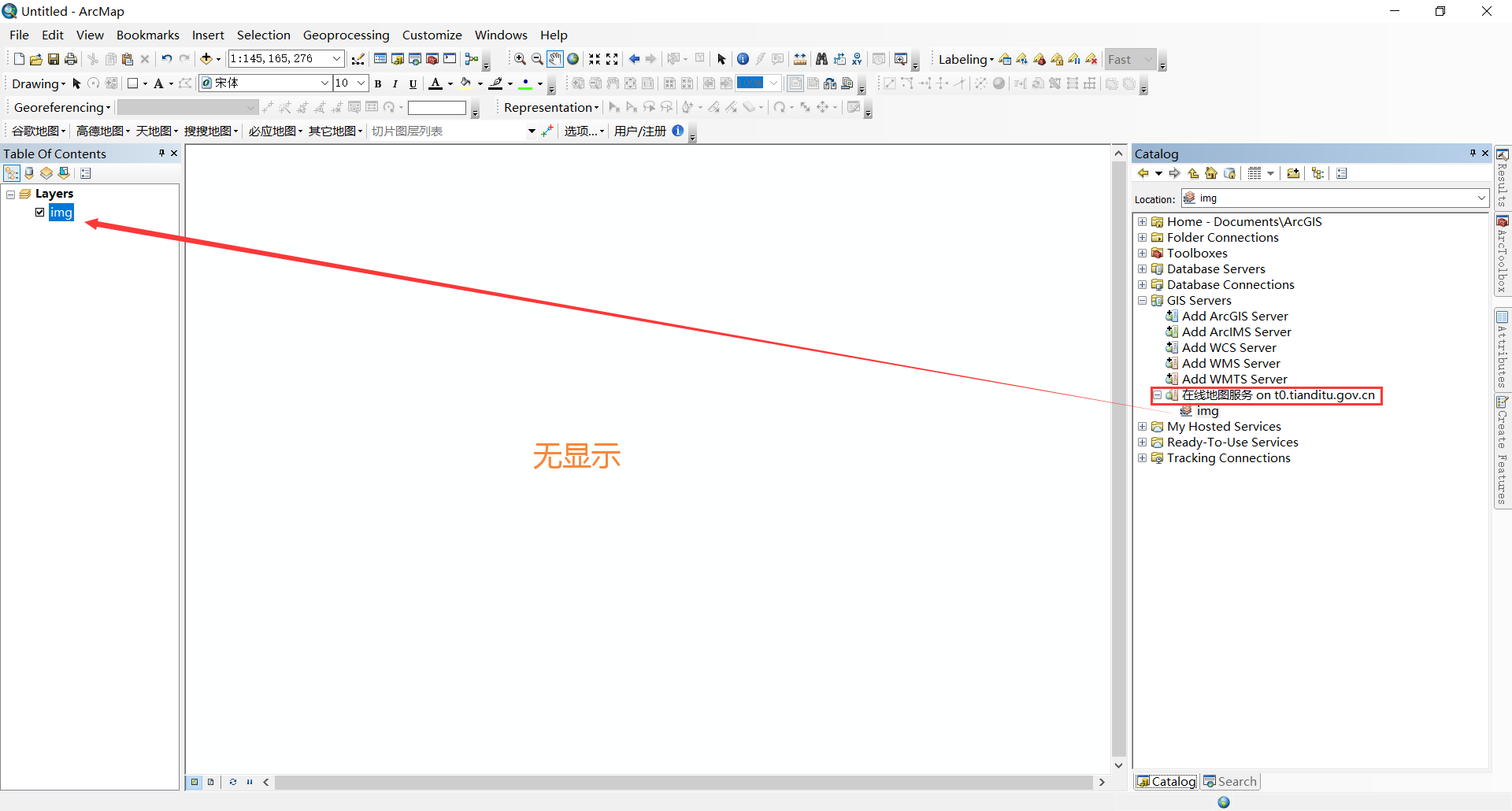Click the Full Extent globe icon

coord(573,58)
